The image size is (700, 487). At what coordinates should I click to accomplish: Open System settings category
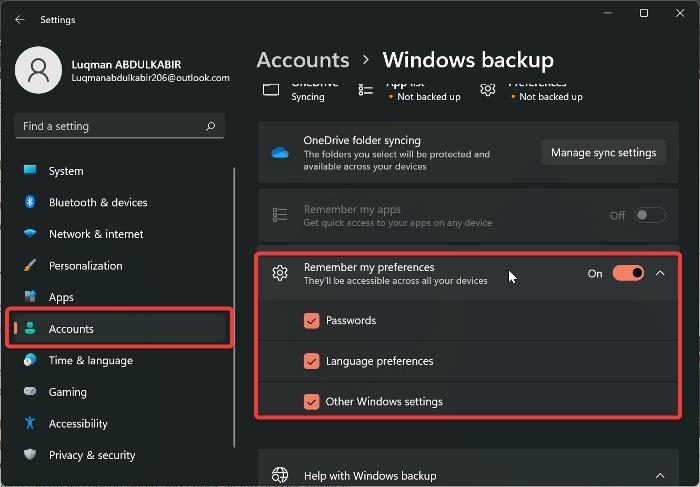[x=121, y=171]
